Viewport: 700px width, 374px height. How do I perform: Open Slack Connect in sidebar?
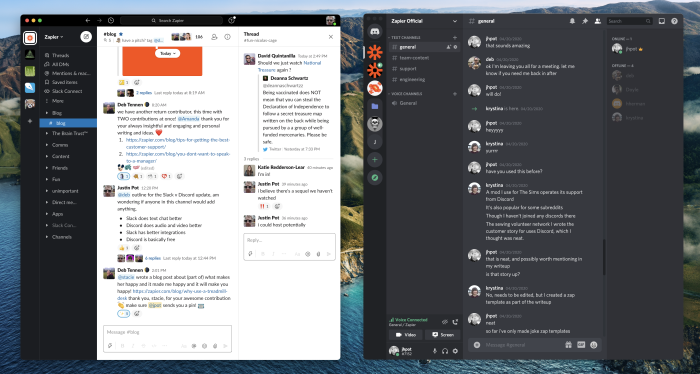(x=68, y=91)
